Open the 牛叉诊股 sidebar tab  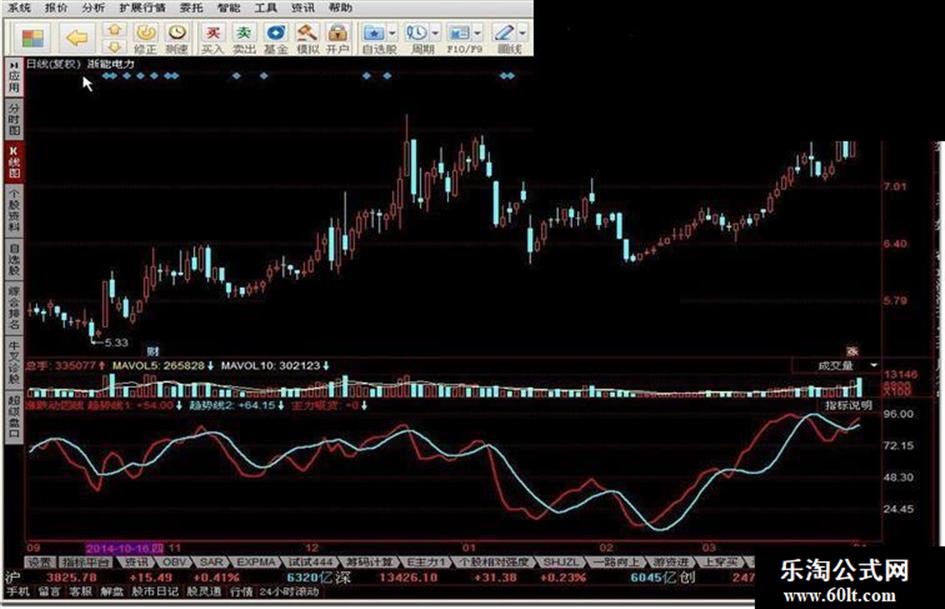[14, 361]
